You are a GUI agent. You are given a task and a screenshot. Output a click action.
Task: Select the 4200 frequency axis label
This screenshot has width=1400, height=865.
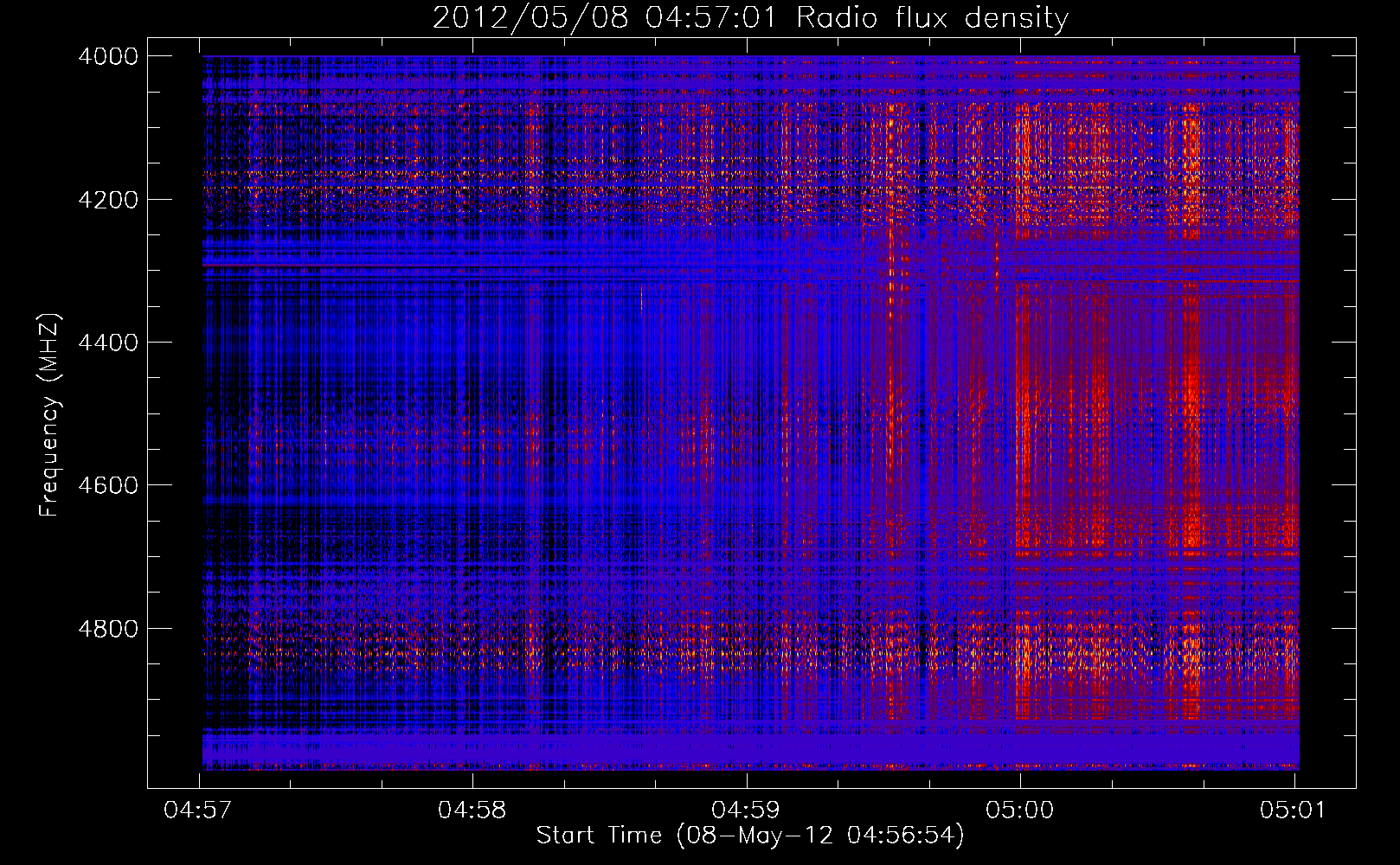click(108, 200)
